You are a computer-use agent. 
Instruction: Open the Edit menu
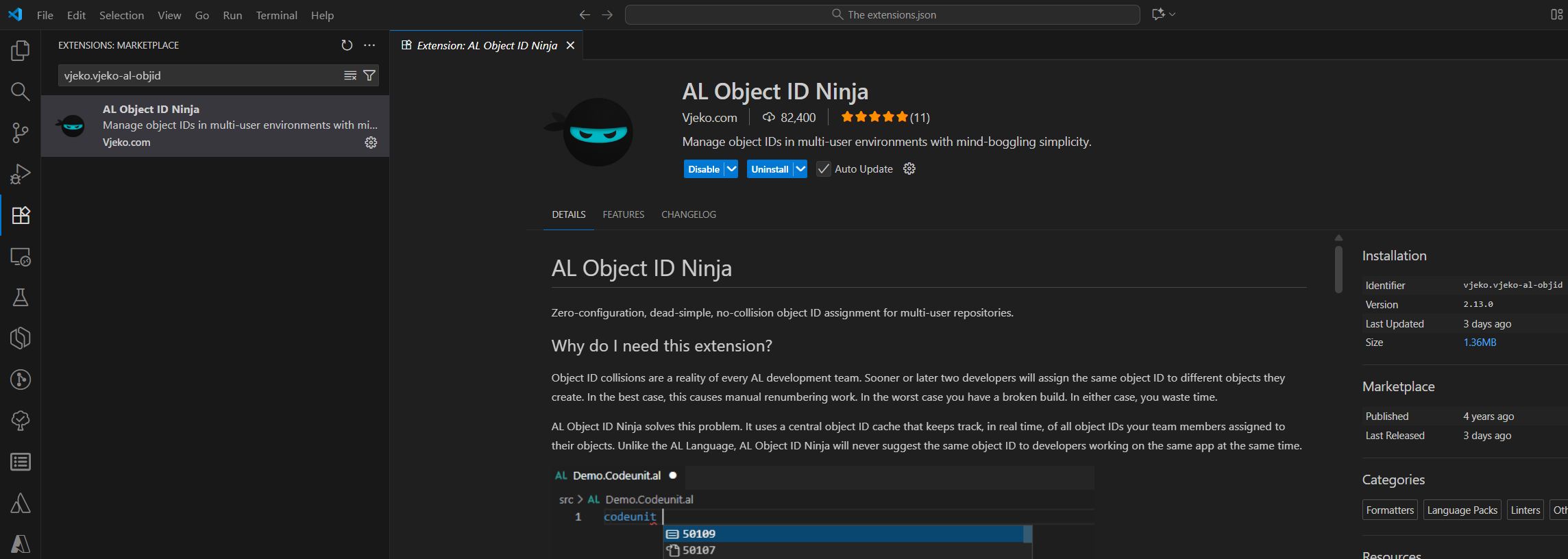point(76,15)
